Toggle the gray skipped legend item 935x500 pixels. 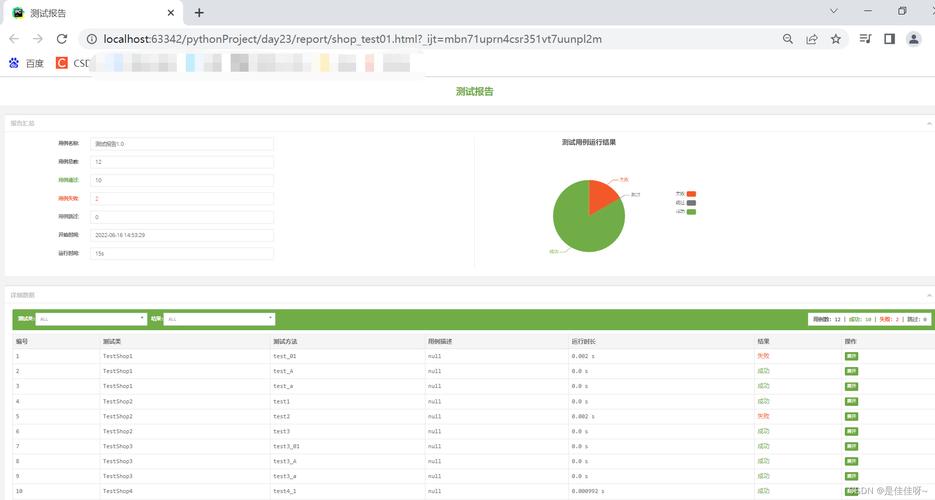coord(686,203)
